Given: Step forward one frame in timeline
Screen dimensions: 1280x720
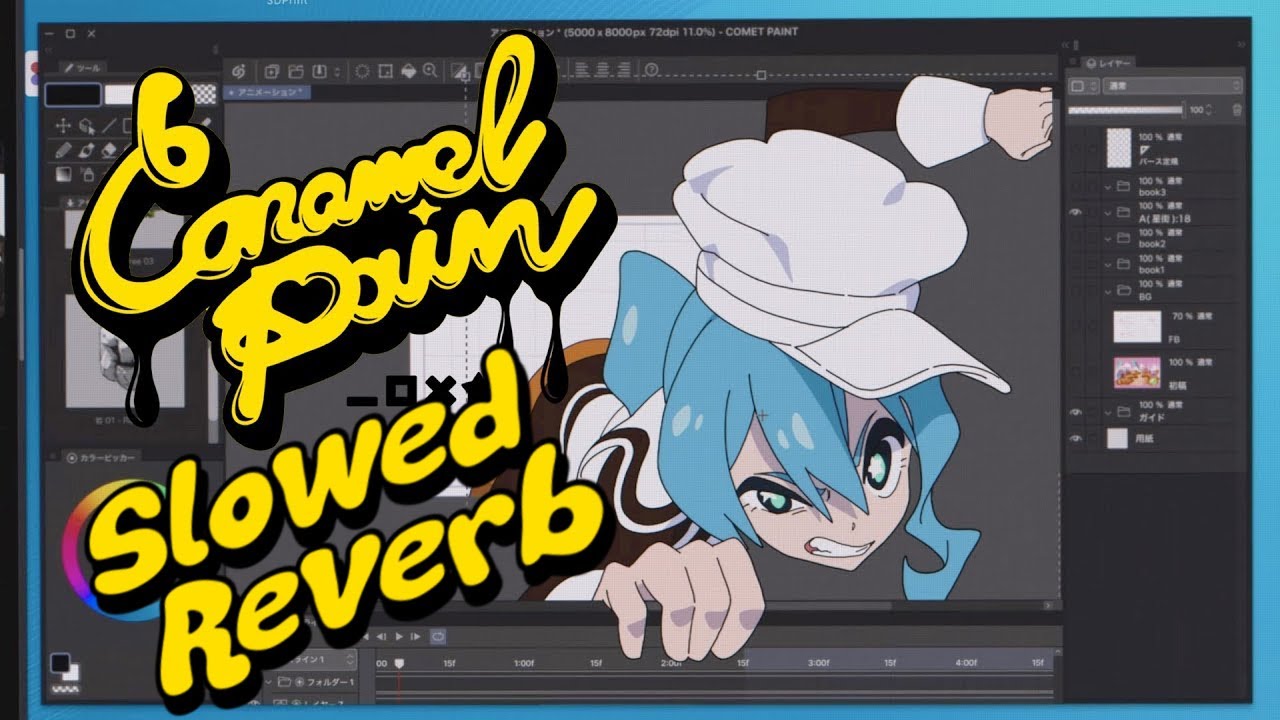Looking at the screenshot, I should pos(416,636).
